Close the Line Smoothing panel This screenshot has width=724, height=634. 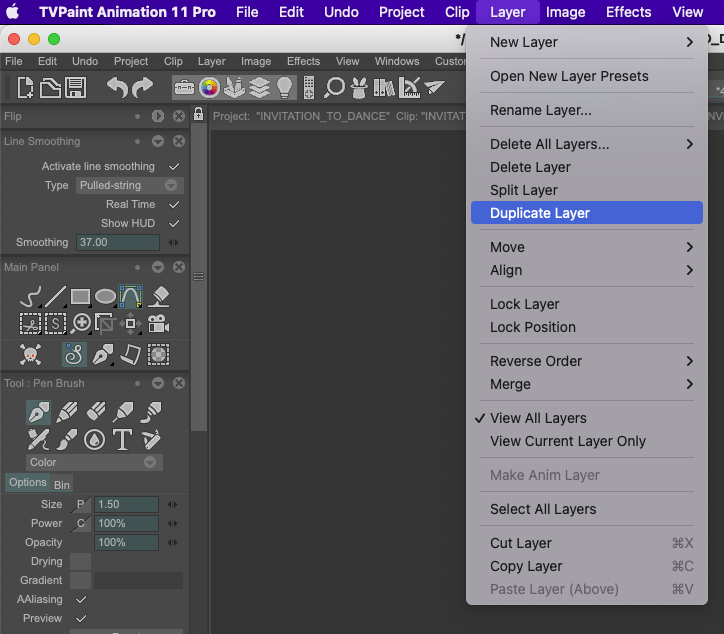(x=179, y=141)
